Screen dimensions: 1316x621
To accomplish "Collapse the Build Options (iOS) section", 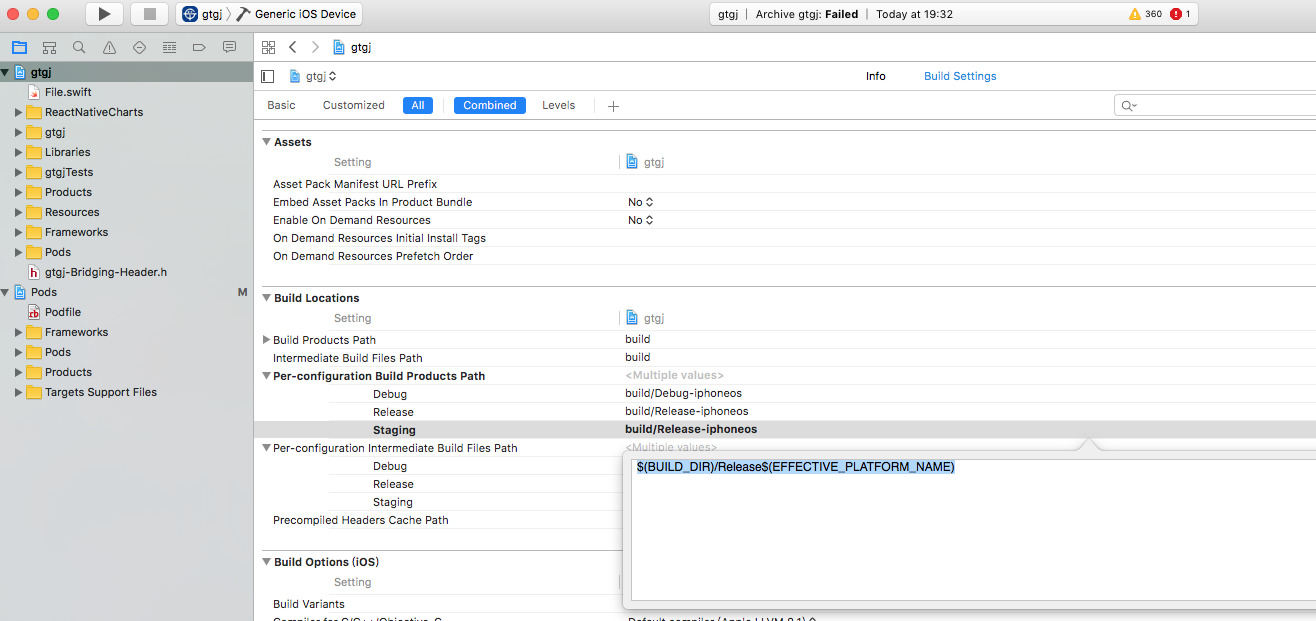I will [267, 562].
